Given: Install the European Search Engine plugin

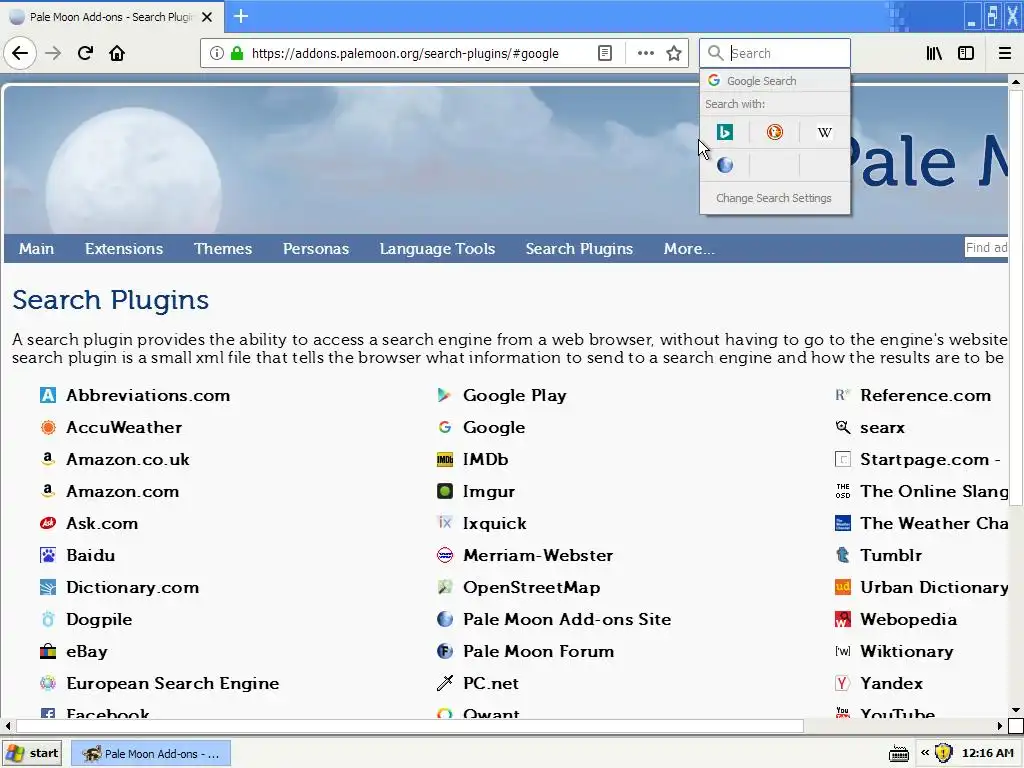Looking at the screenshot, I should pyautogui.click(x=172, y=683).
